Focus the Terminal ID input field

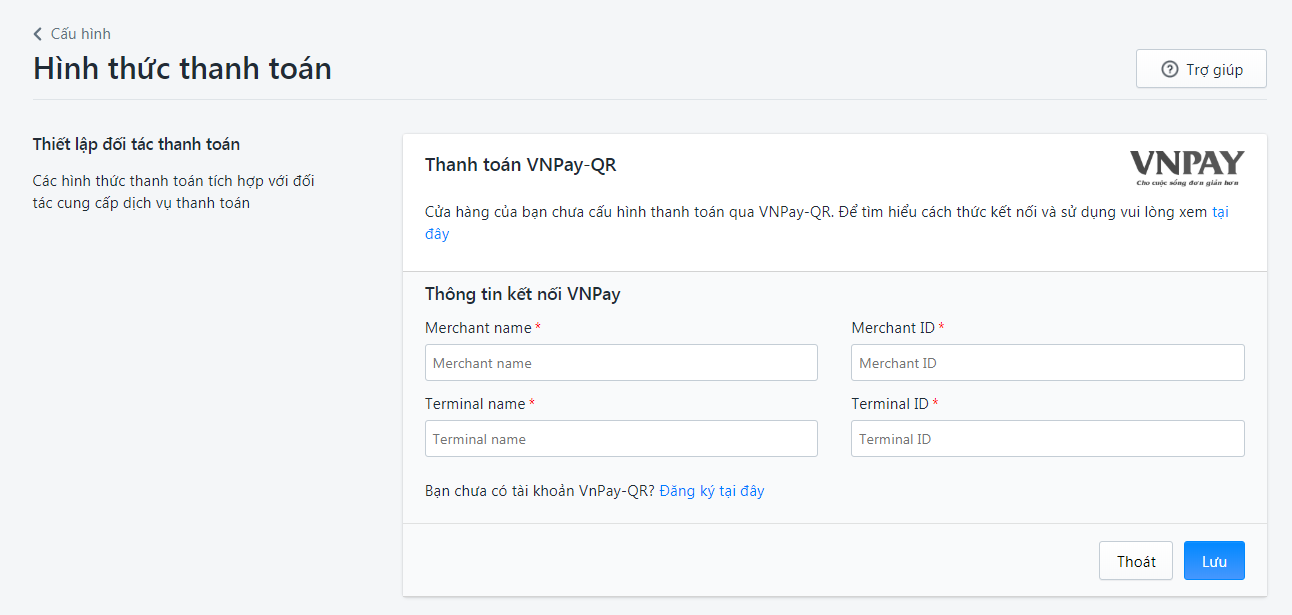tap(1048, 439)
